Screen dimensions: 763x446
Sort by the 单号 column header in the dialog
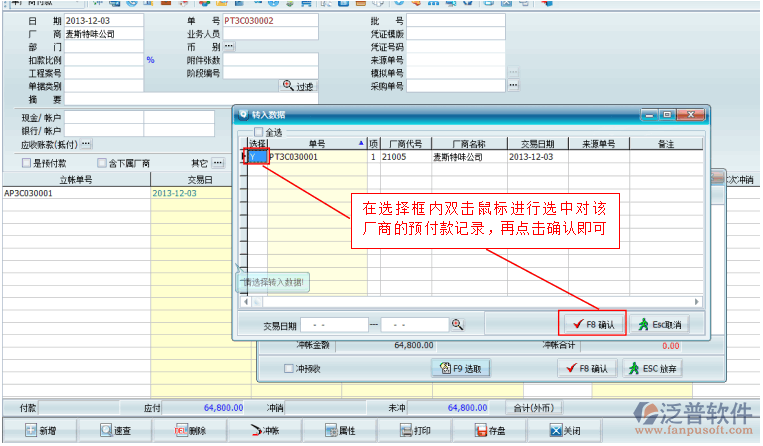(317, 144)
